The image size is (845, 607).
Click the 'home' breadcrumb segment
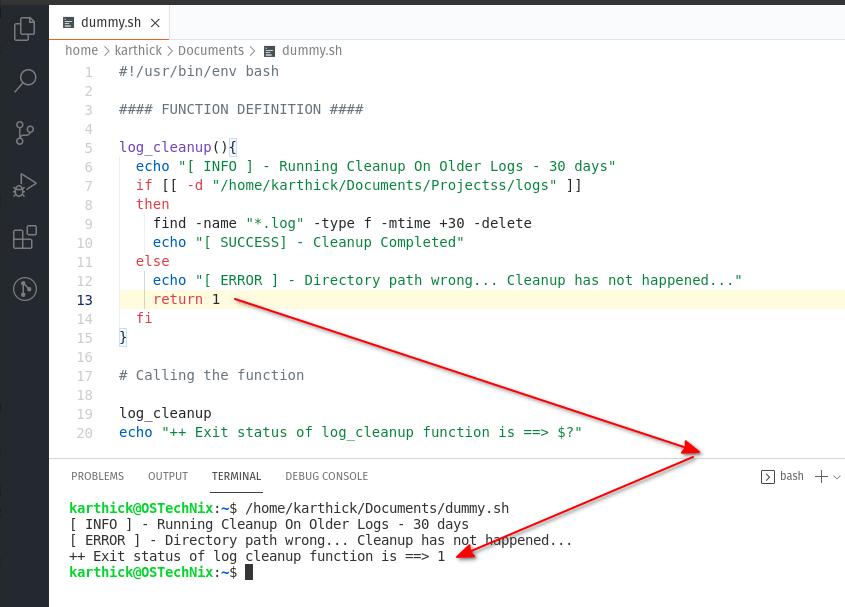(x=81, y=50)
